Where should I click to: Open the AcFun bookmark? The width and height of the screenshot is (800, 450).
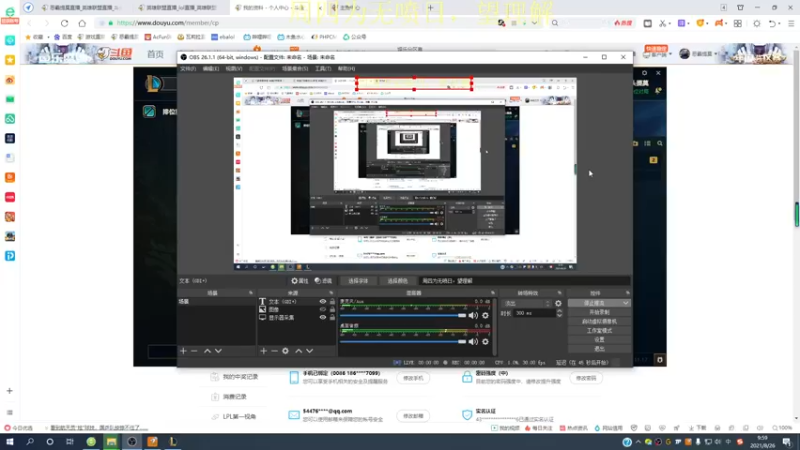(158, 37)
